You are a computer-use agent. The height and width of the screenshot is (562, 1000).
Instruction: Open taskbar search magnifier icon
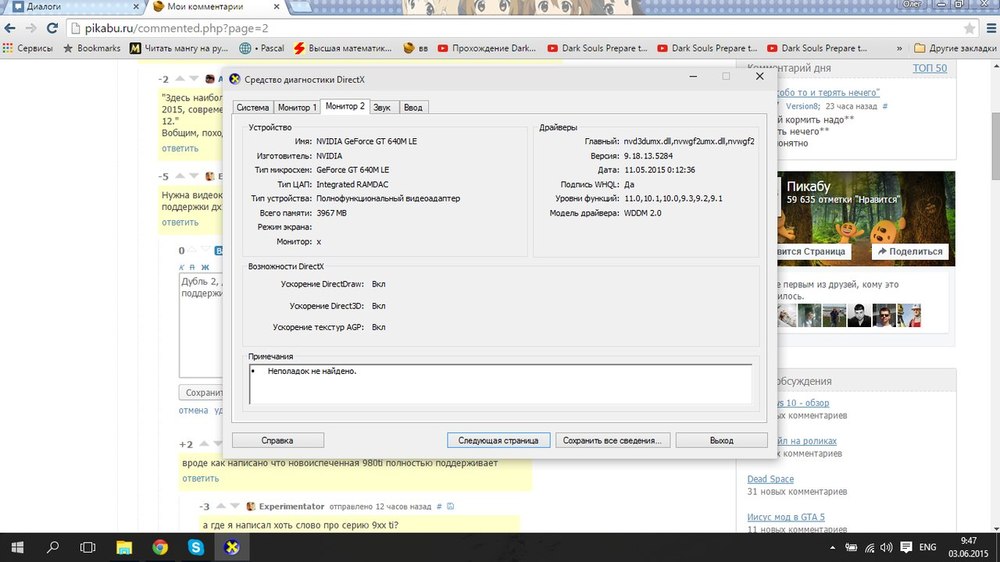(x=53, y=547)
